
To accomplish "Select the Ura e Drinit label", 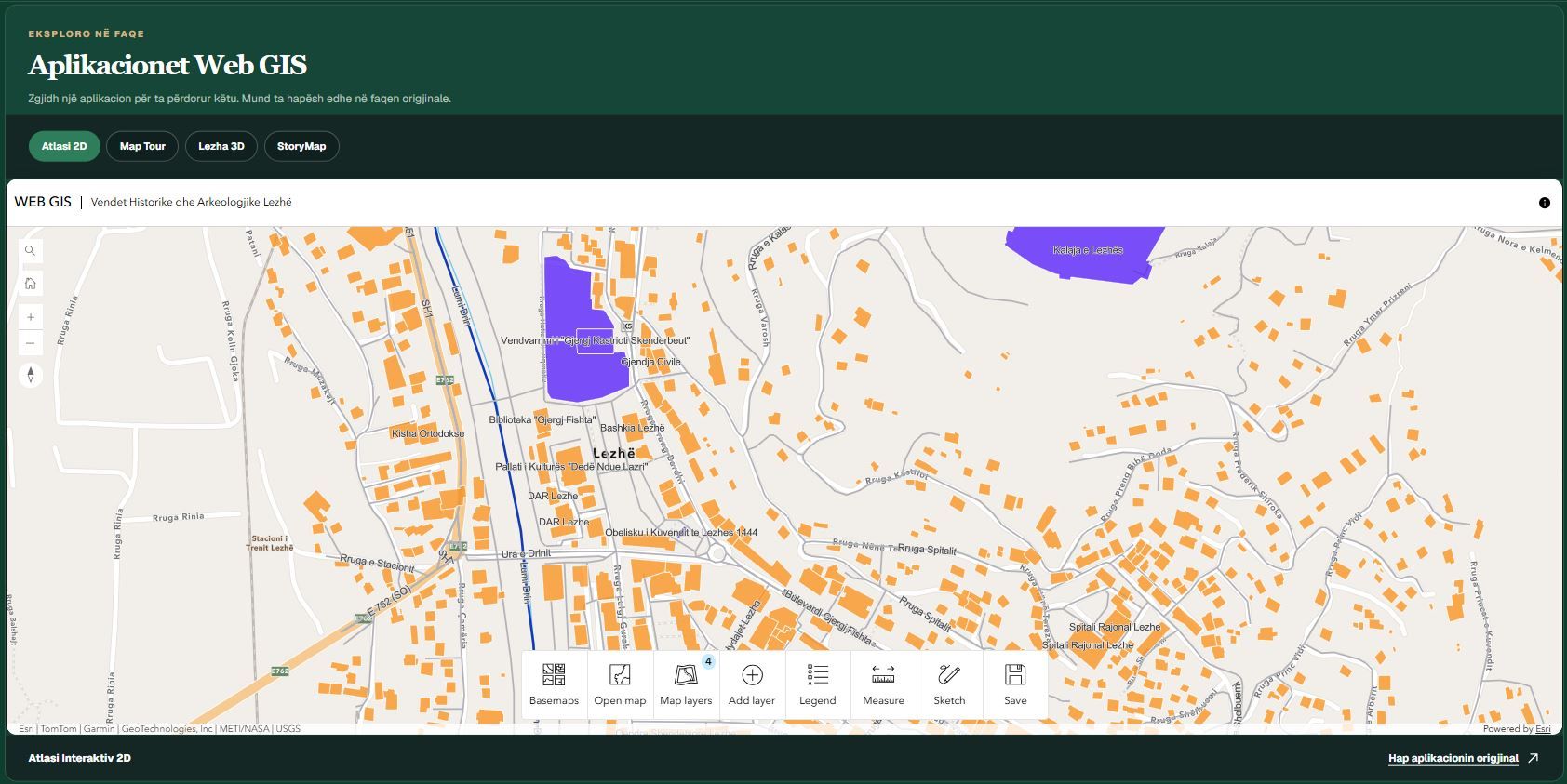I will [527, 554].
